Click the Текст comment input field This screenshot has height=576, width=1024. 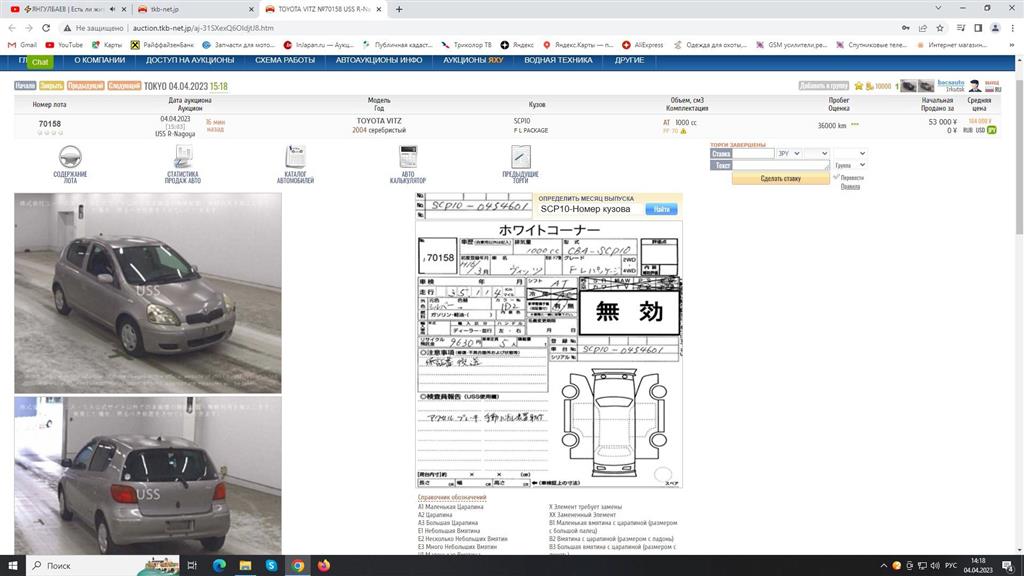pos(781,165)
